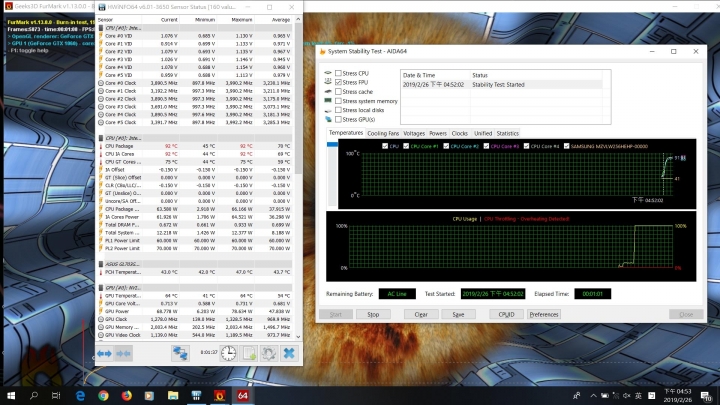Click the volume icon in the system tray
Screen dimensions: 720x405
pyautogui.click(x=627, y=395)
